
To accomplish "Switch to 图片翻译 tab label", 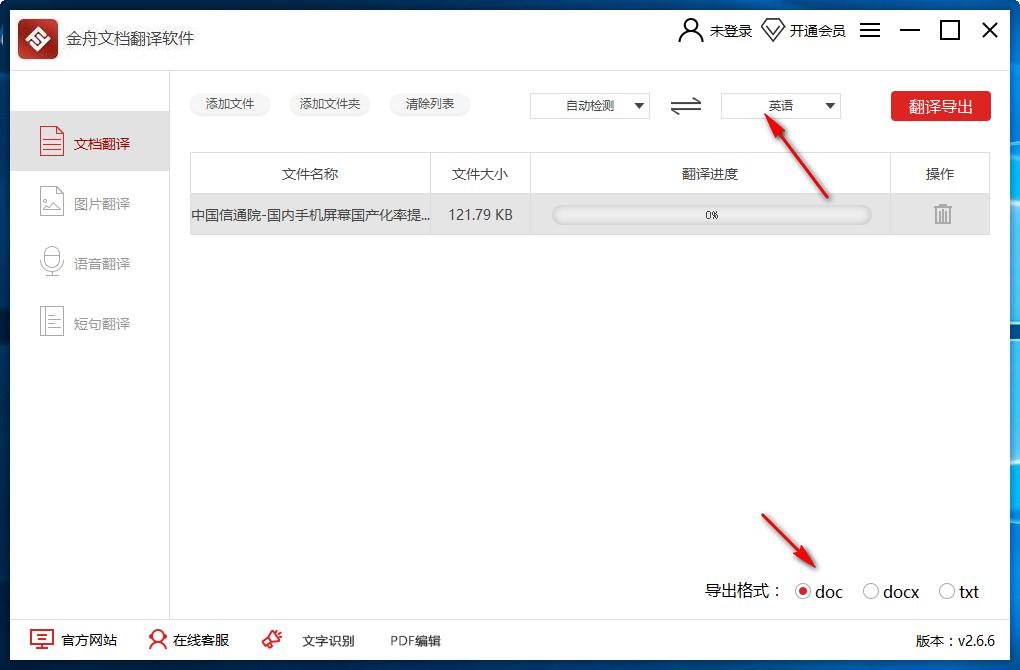I will coord(101,204).
